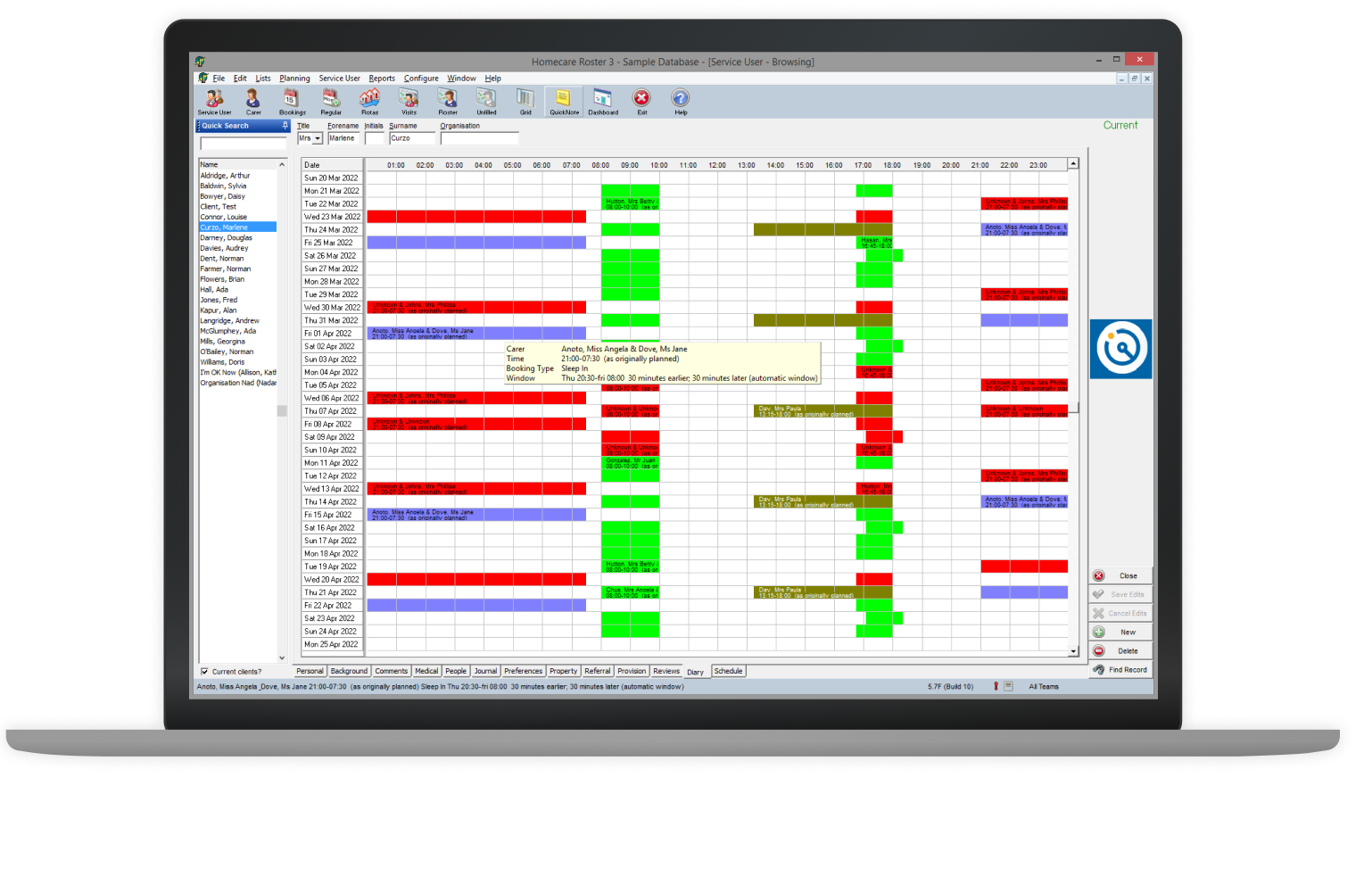Open the Dashboard icon
The width and height of the screenshot is (1372, 885).
pos(603,102)
